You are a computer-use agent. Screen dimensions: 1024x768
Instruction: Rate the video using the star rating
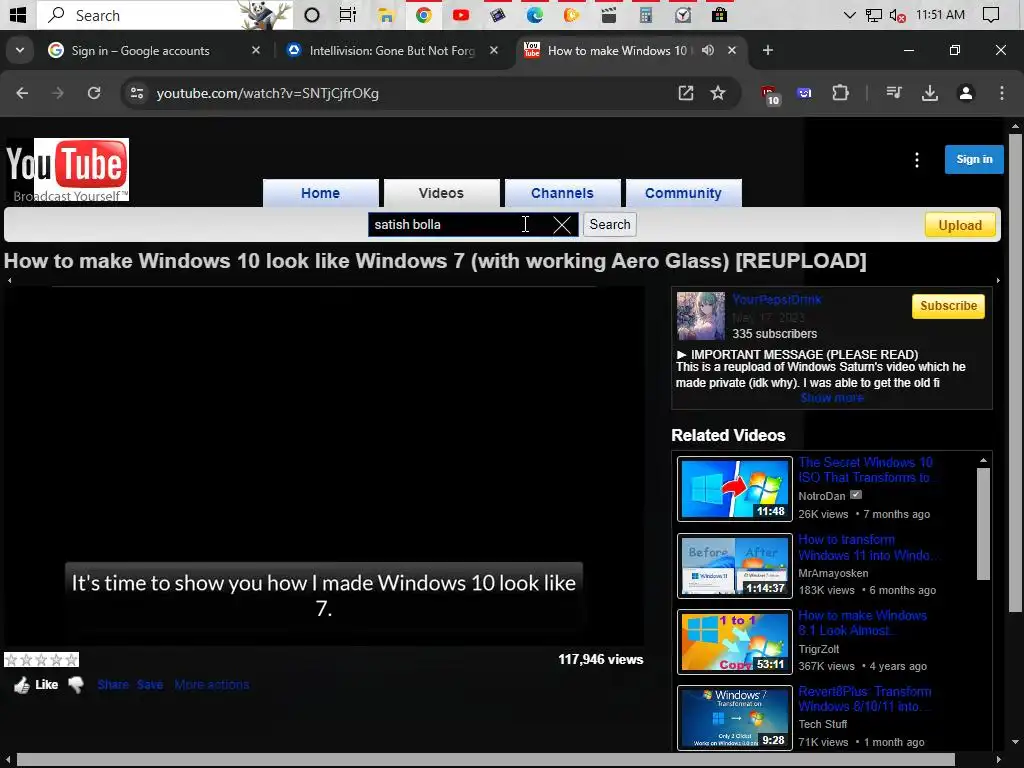click(41, 660)
